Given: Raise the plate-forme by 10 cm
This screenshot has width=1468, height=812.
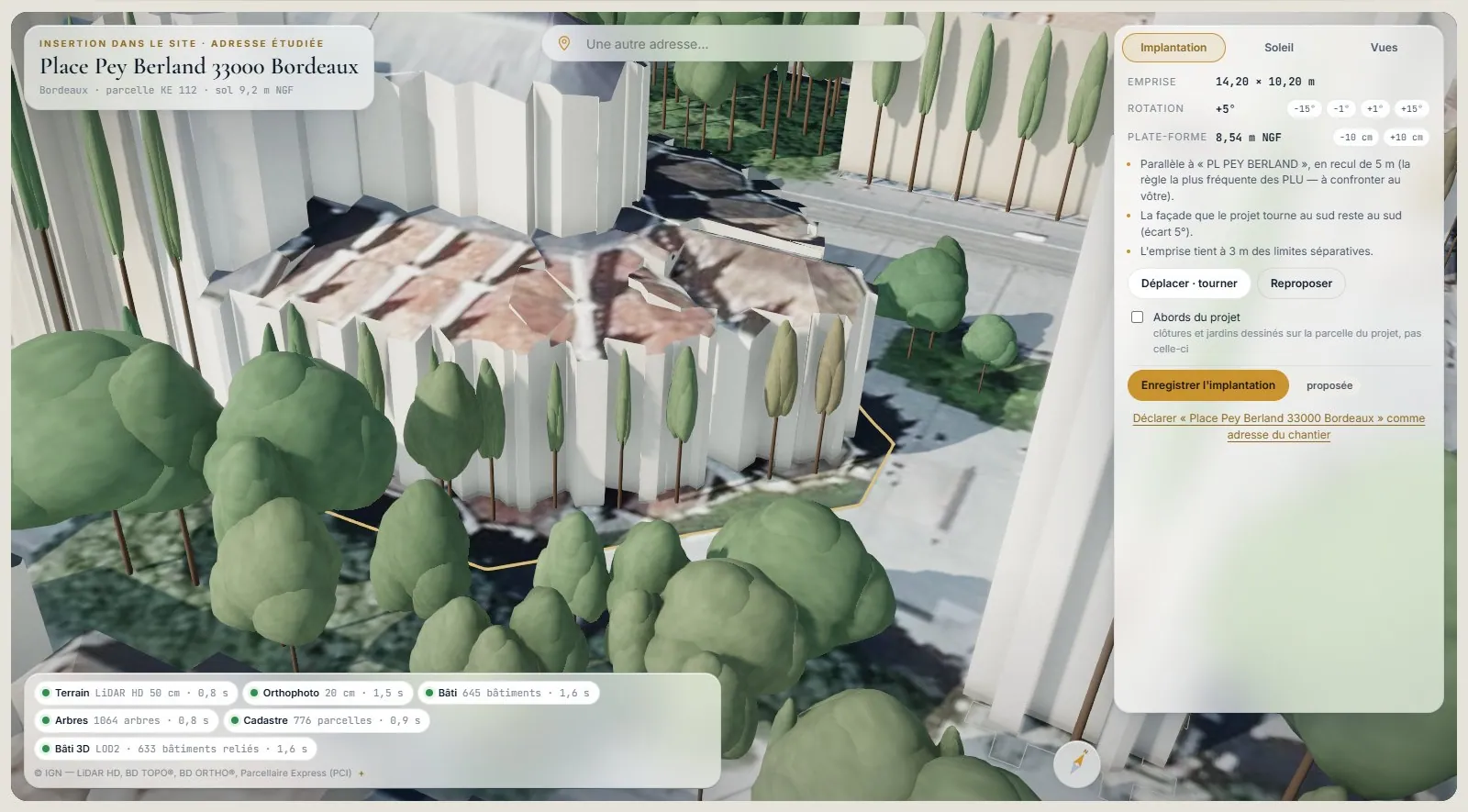Looking at the screenshot, I should [1406, 138].
